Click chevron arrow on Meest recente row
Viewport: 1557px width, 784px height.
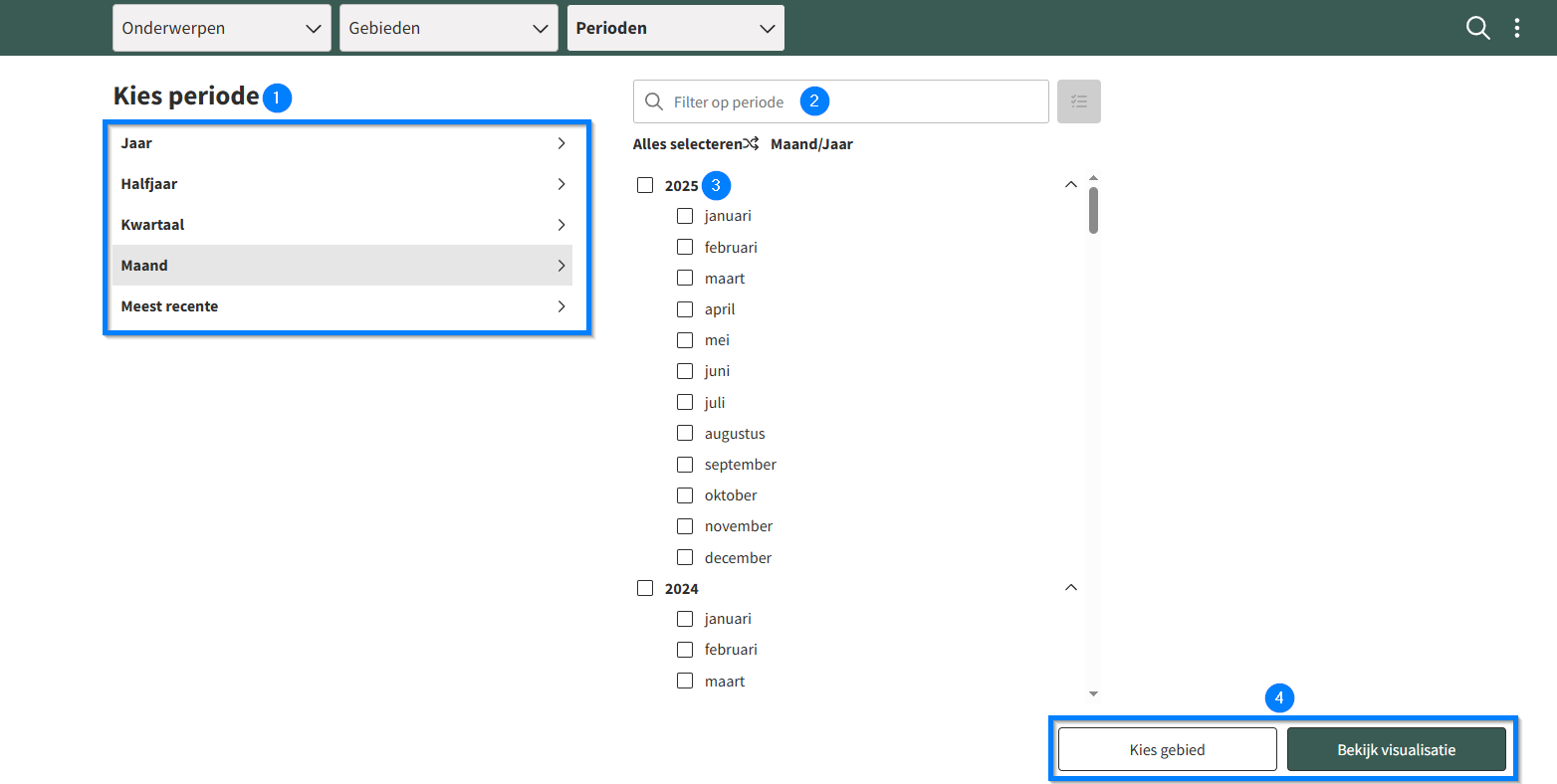pos(561,306)
